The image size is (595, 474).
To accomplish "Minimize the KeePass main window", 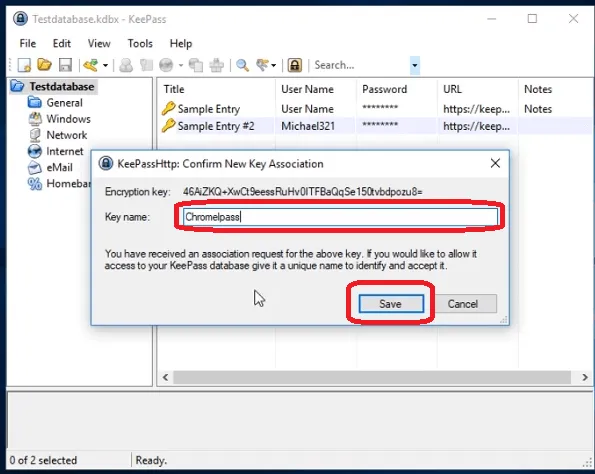I will [x=492, y=19].
